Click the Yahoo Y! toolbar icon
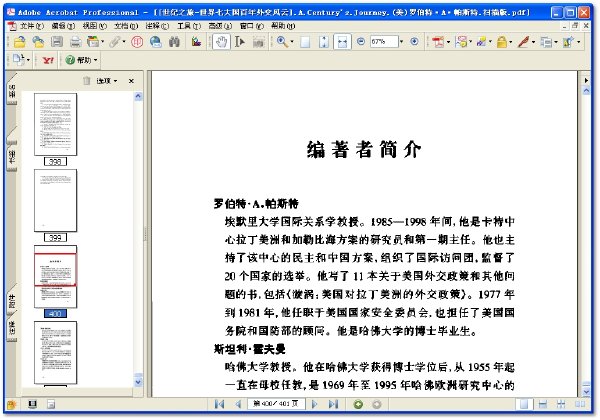600x420 pixels. 48,60
